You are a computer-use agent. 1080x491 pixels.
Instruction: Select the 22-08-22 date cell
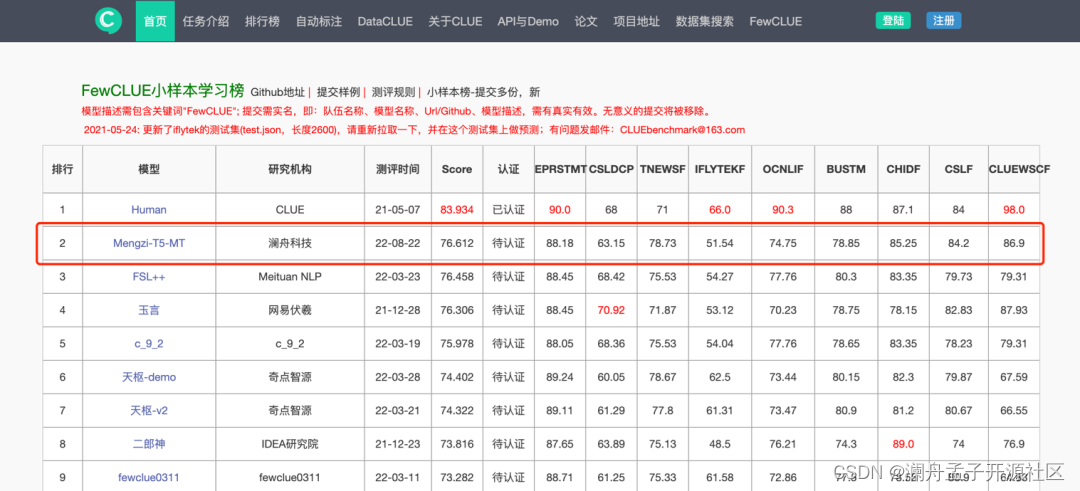coord(397,242)
